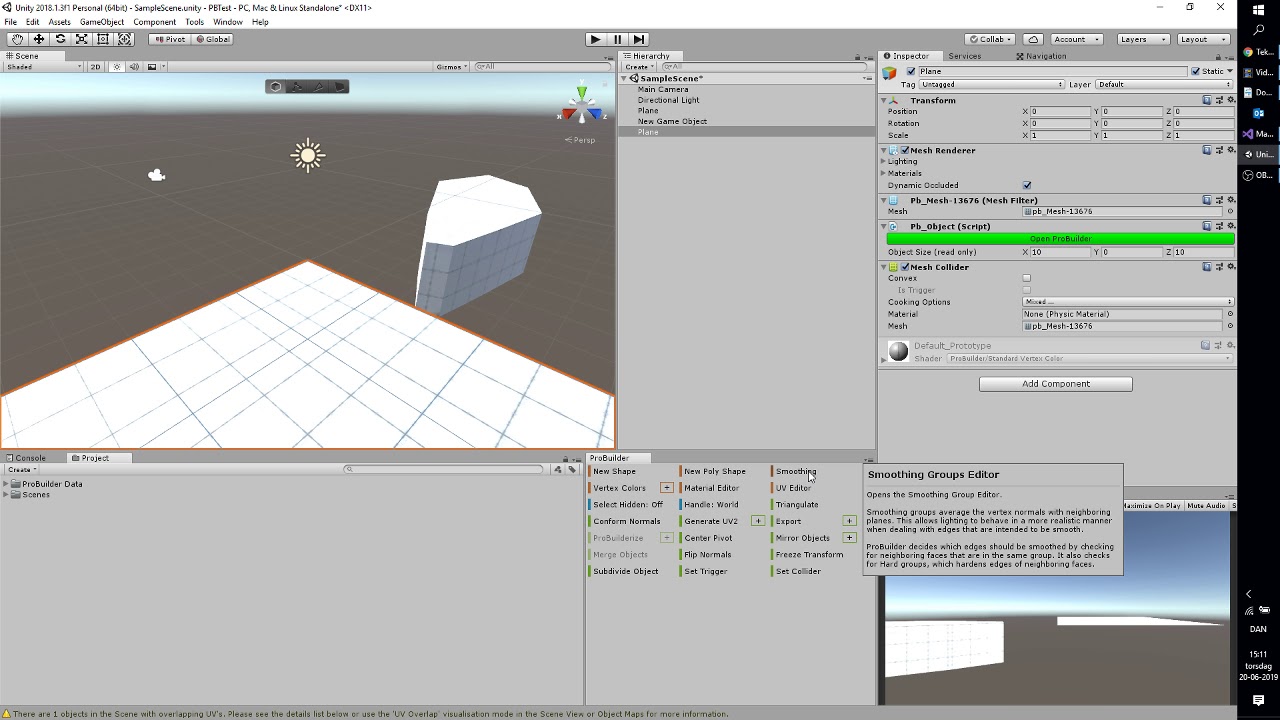Click the Add Component button
The width and height of the screenshot is (1280, 720).
point(1056,384)
